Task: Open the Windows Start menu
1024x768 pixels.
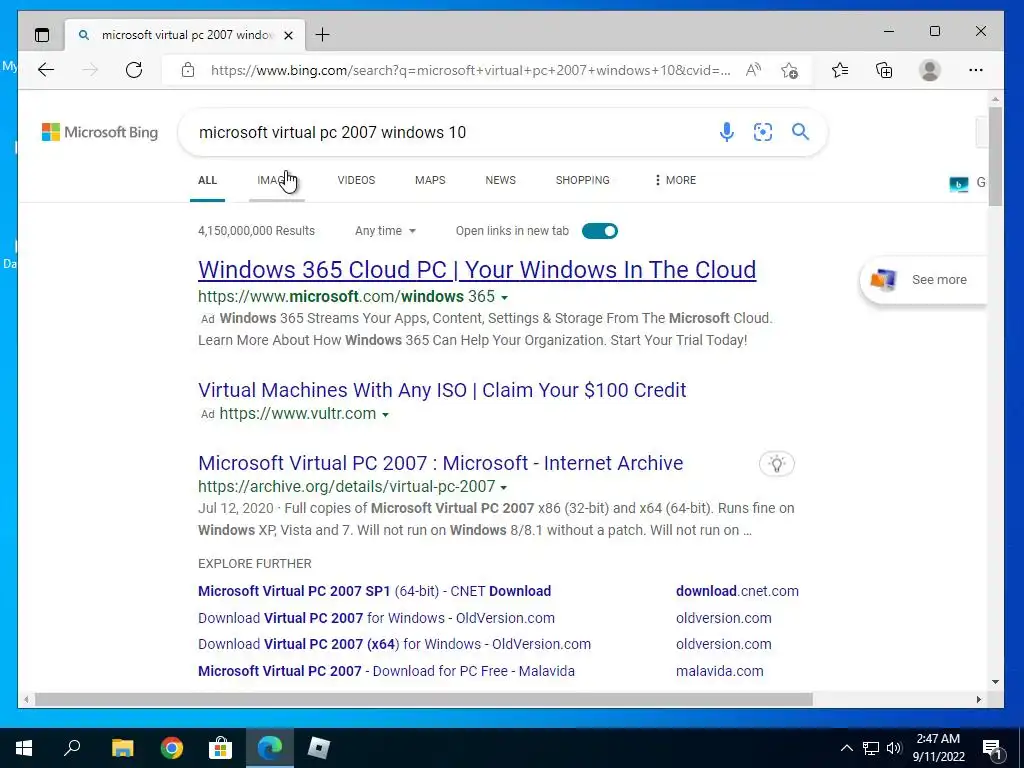Action: (24, 748)
